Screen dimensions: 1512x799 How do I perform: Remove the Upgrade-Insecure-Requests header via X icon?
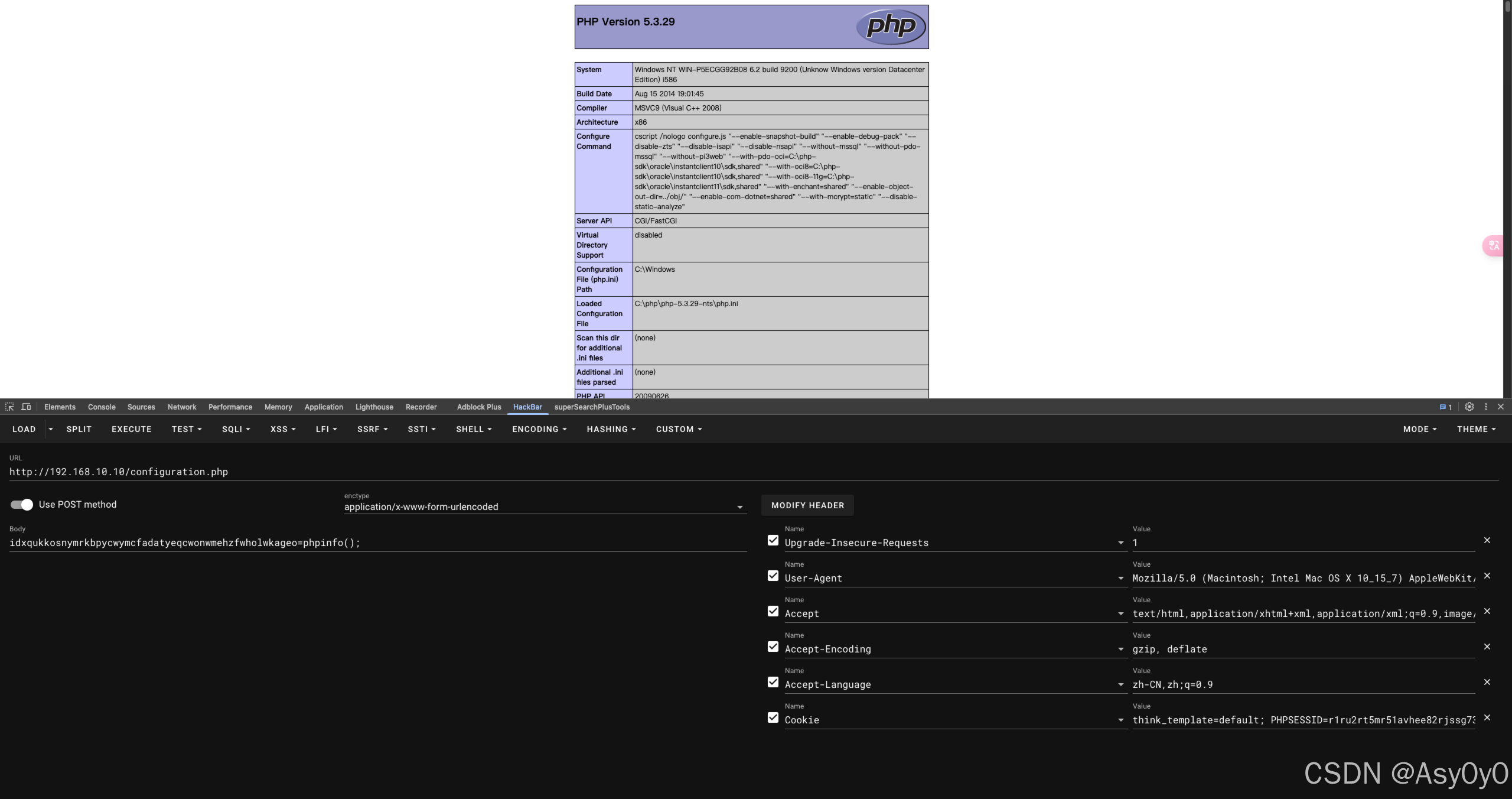pos(1487,540)
